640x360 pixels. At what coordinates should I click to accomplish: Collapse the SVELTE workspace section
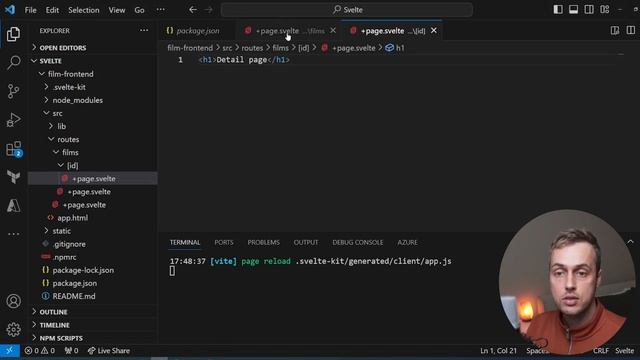click(x=93, y=61)
